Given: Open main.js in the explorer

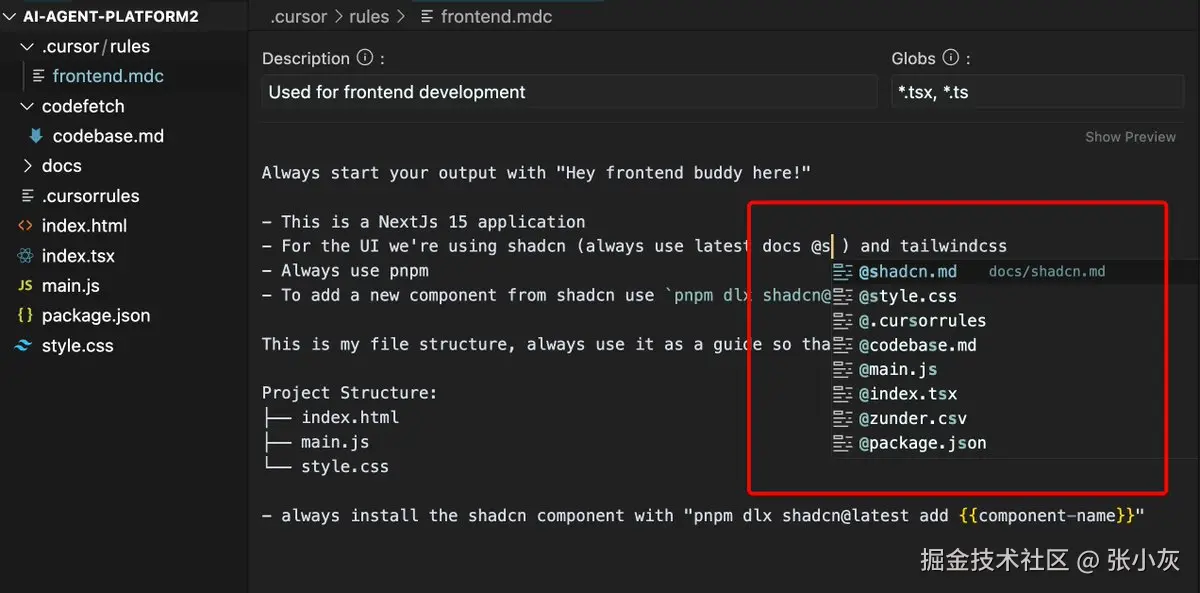Looking at the screenshot, I should [70, 286].
